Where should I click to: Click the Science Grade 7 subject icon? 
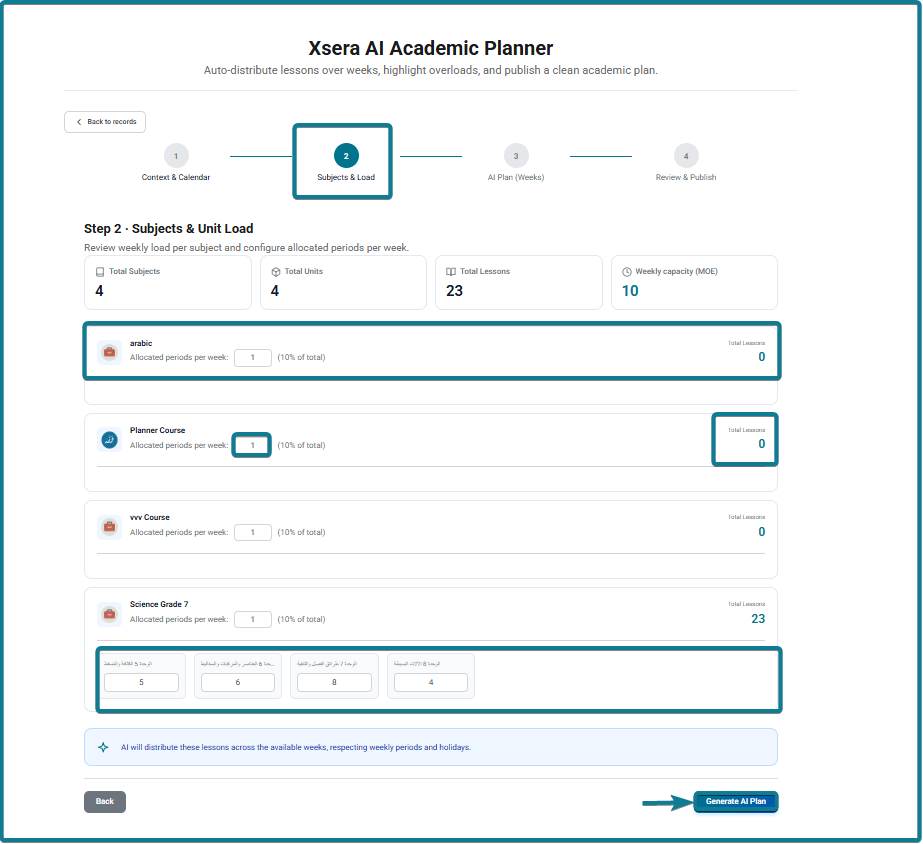109,614
